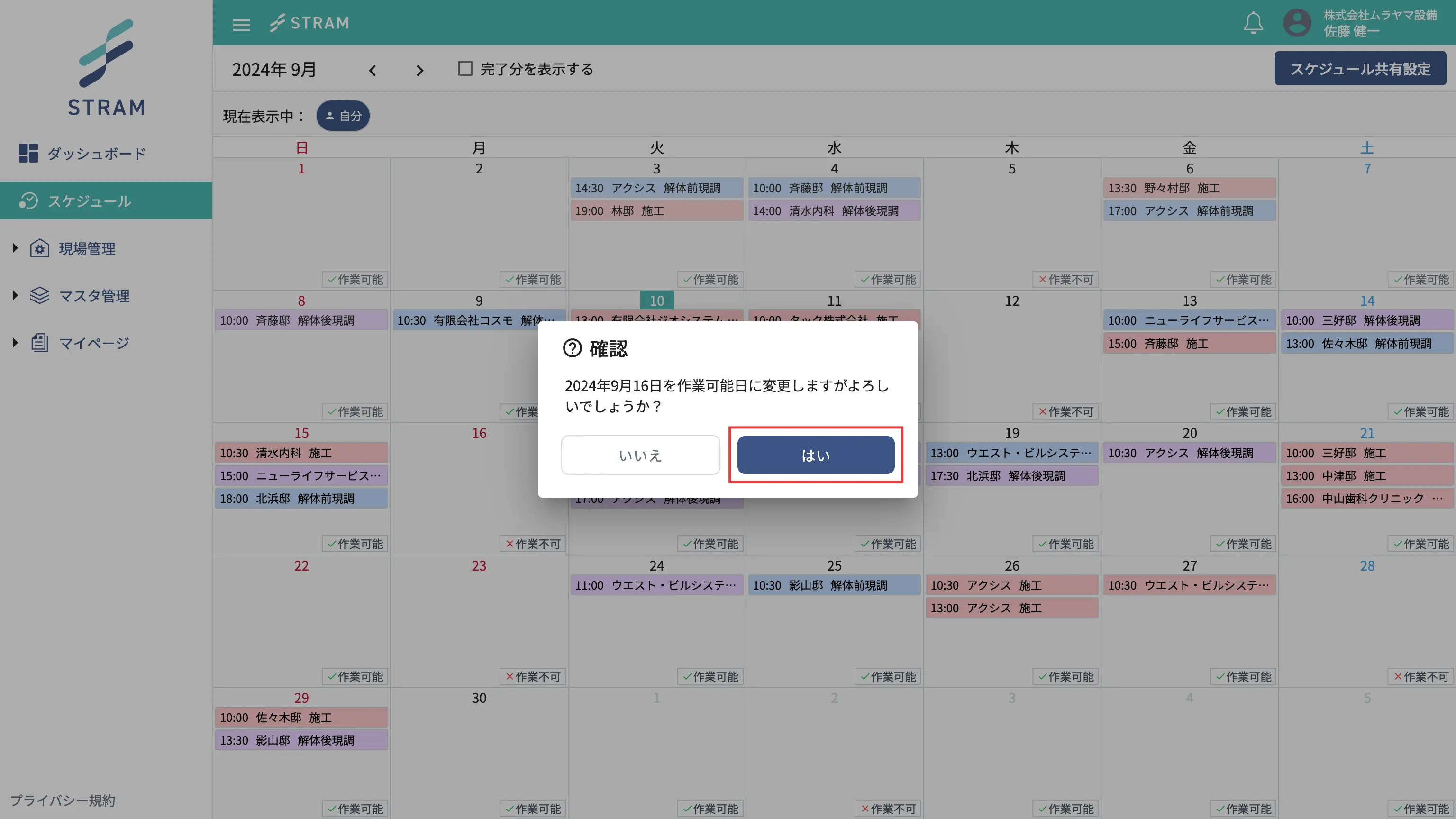1456x819 pixels.
Task: Toggle 作業可能 status on September 1
Action: 355,279
